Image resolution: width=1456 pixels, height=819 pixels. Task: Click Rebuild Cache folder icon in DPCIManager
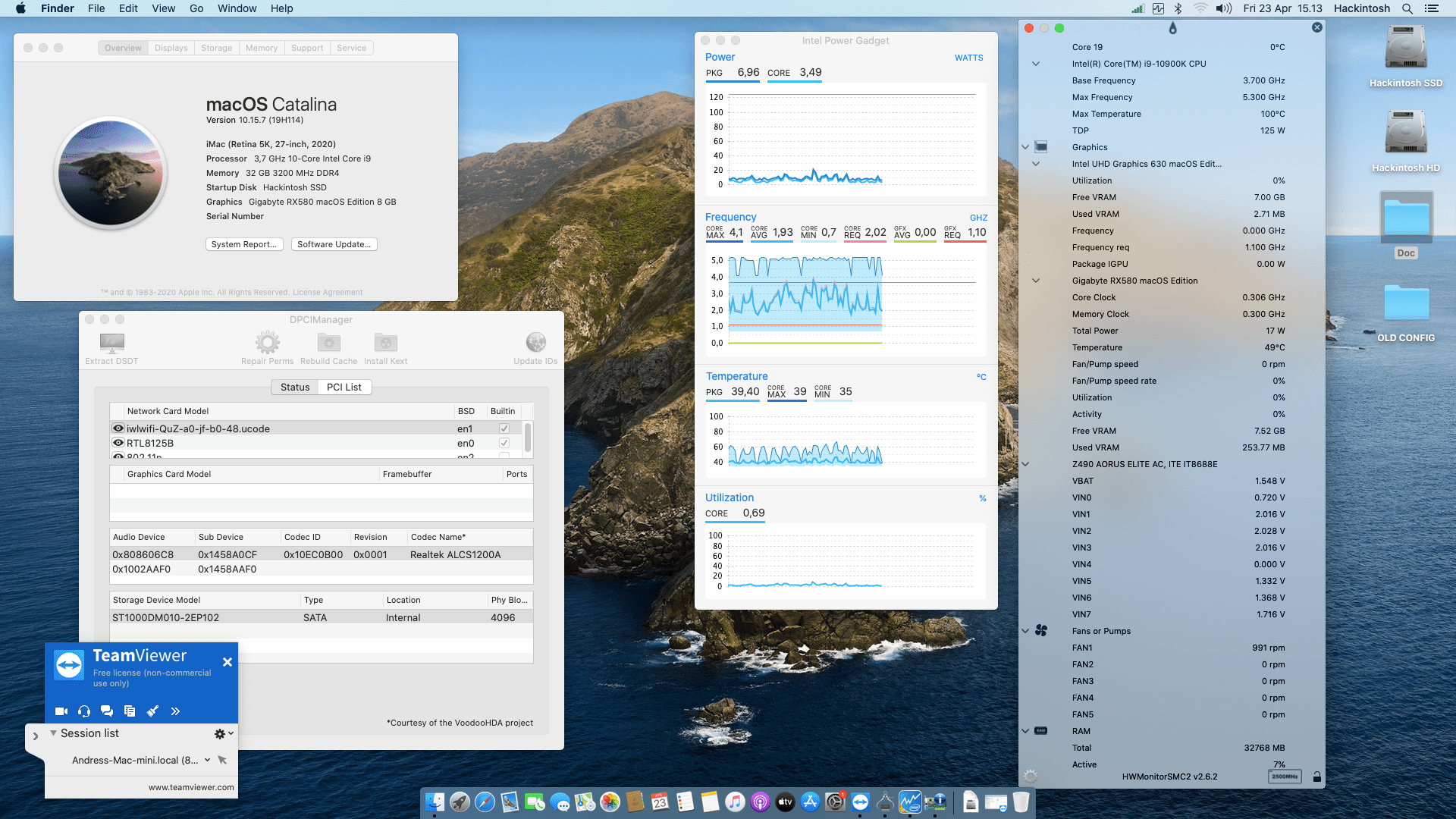click(x=328, y=343)
